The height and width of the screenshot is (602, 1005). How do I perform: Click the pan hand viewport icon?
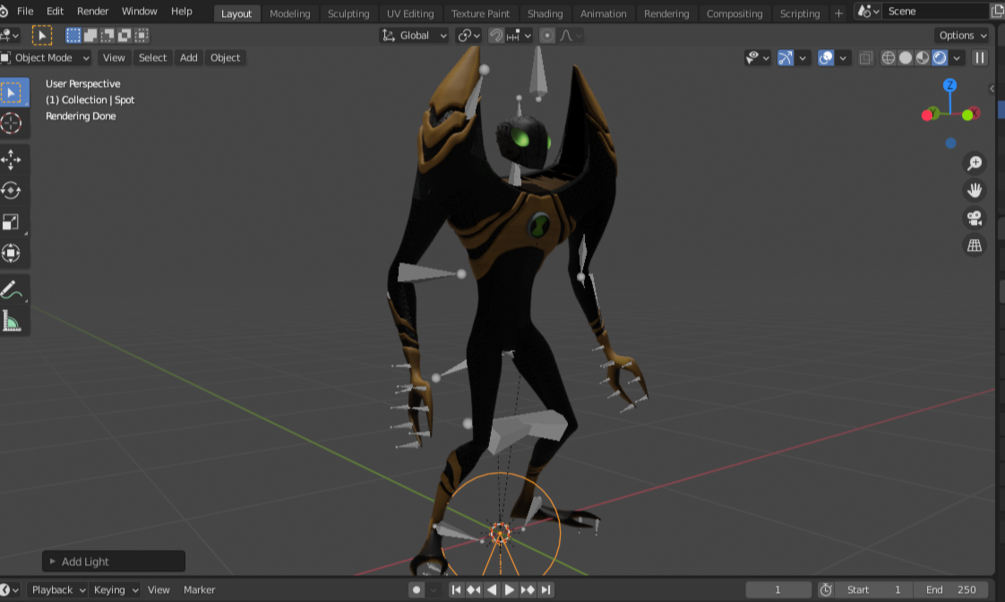974,190
